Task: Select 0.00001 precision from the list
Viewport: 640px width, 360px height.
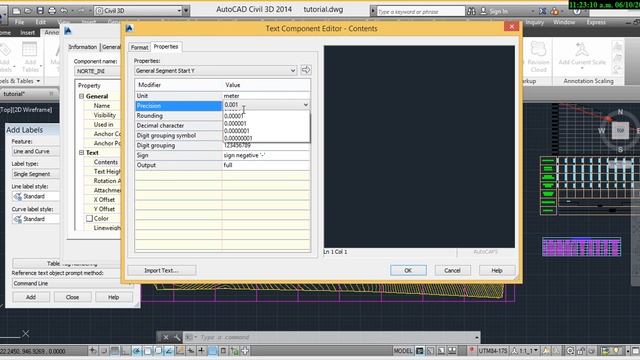Action: (x=233, y=116)
